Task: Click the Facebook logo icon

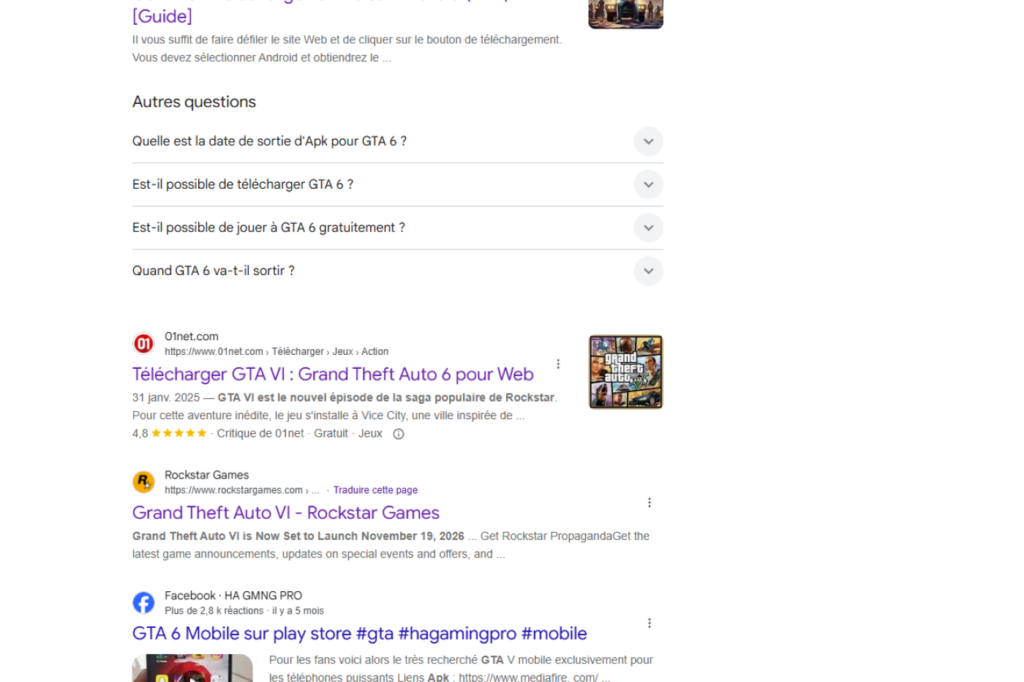Action: (144, 602)
